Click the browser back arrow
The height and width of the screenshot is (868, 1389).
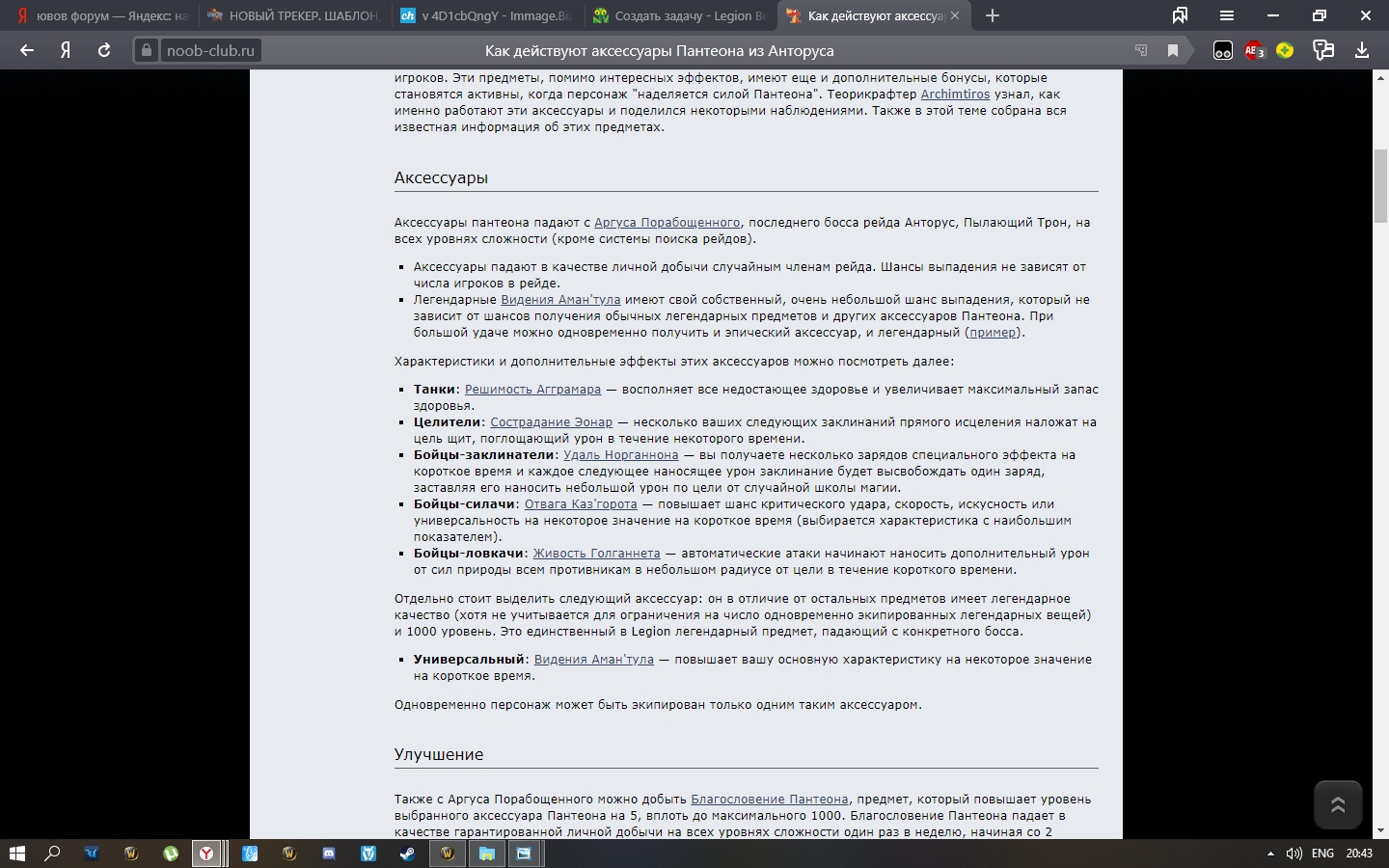click(27, 50)
